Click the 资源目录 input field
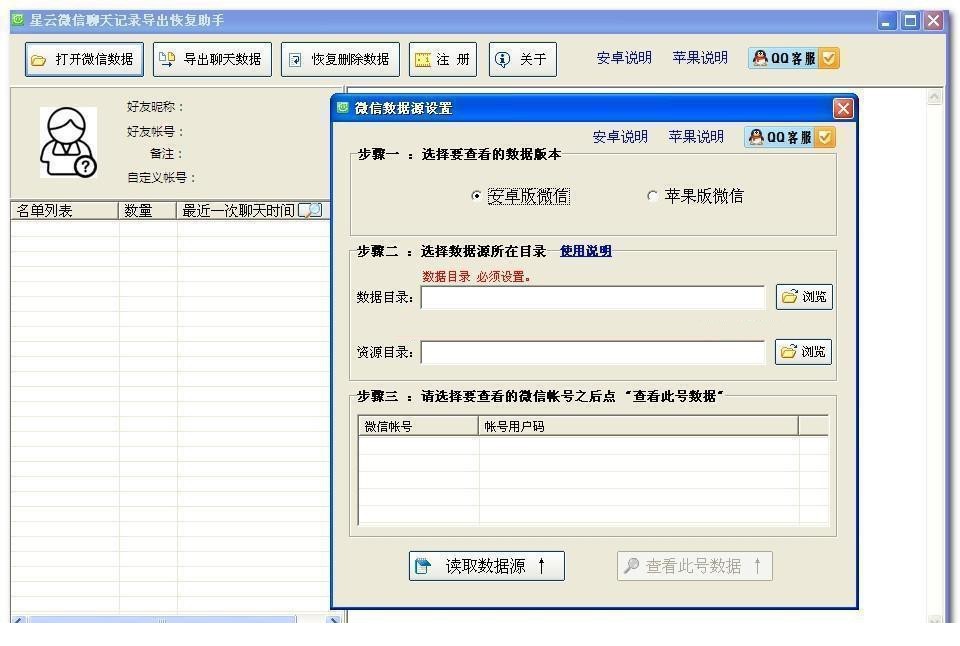 pyautogui.click(x=593, y=352)
